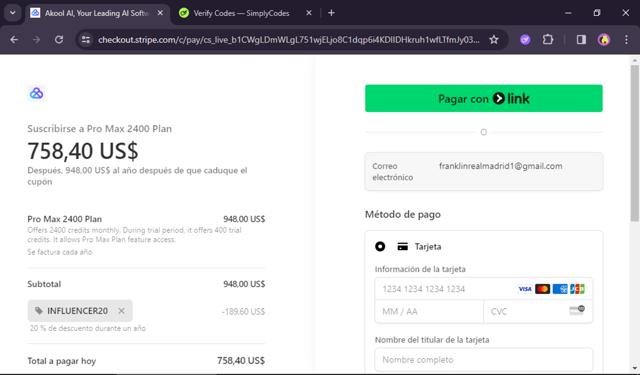The width and height of the screenshot is (640, 375).
Task: Switch to the Akool AI tab
Action: coord(97,13)
